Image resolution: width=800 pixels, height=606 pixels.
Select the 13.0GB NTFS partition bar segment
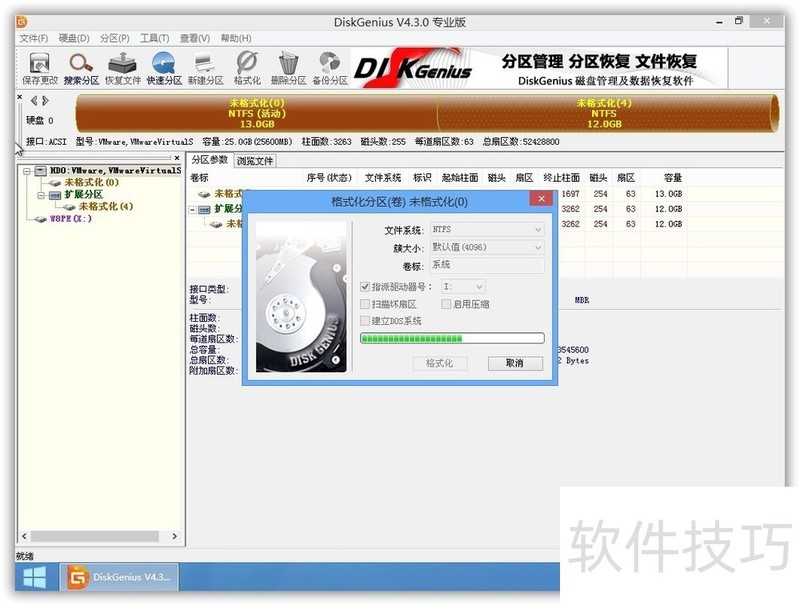tap(257, 113)
